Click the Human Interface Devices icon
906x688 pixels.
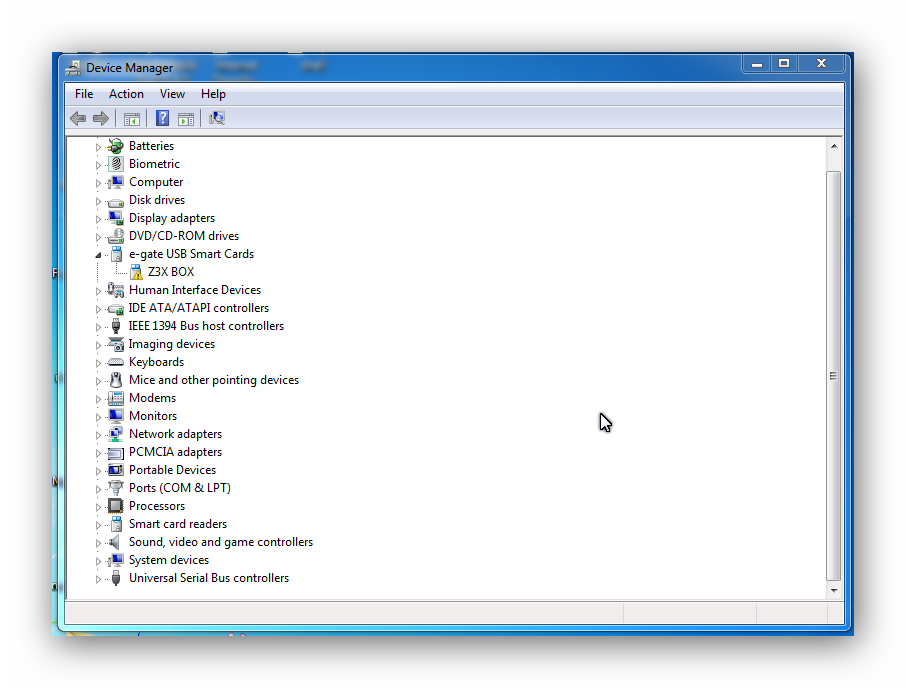(x=116, y=290)
